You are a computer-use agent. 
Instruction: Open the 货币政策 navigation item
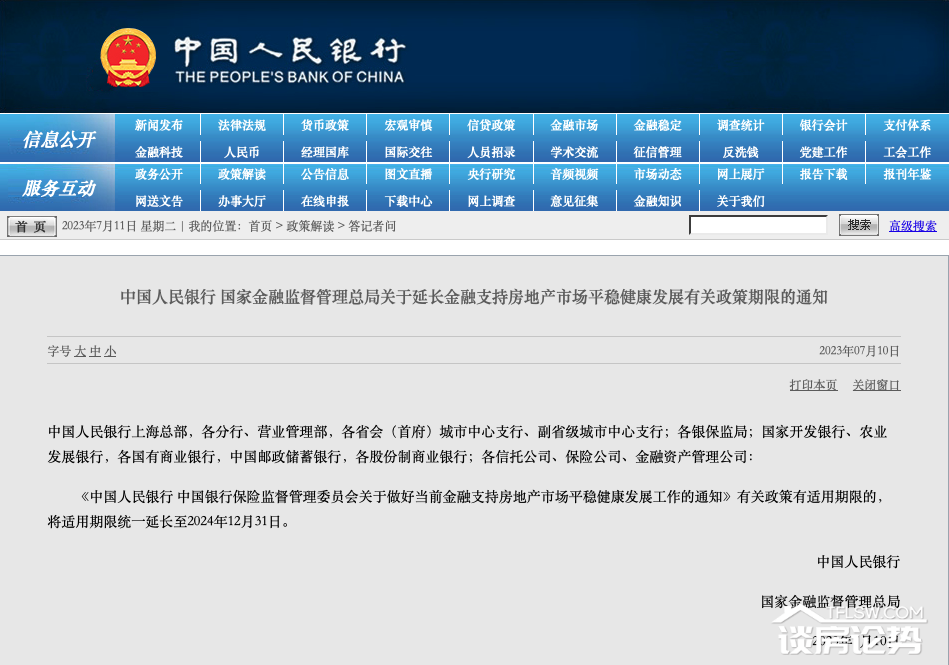click(325, 125)
